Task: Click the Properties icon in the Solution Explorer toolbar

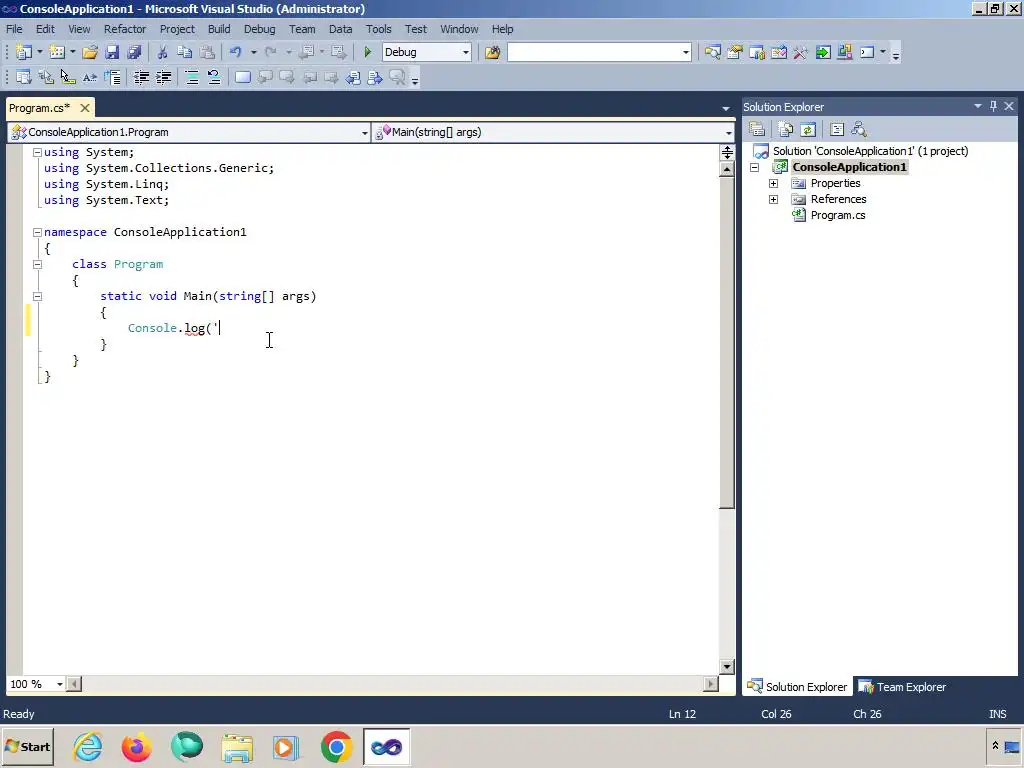Action: click(757, 129)
